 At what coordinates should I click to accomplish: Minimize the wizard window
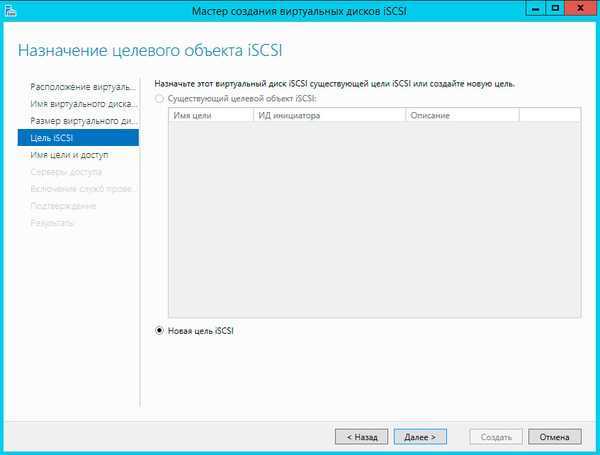tap(536, 8)
